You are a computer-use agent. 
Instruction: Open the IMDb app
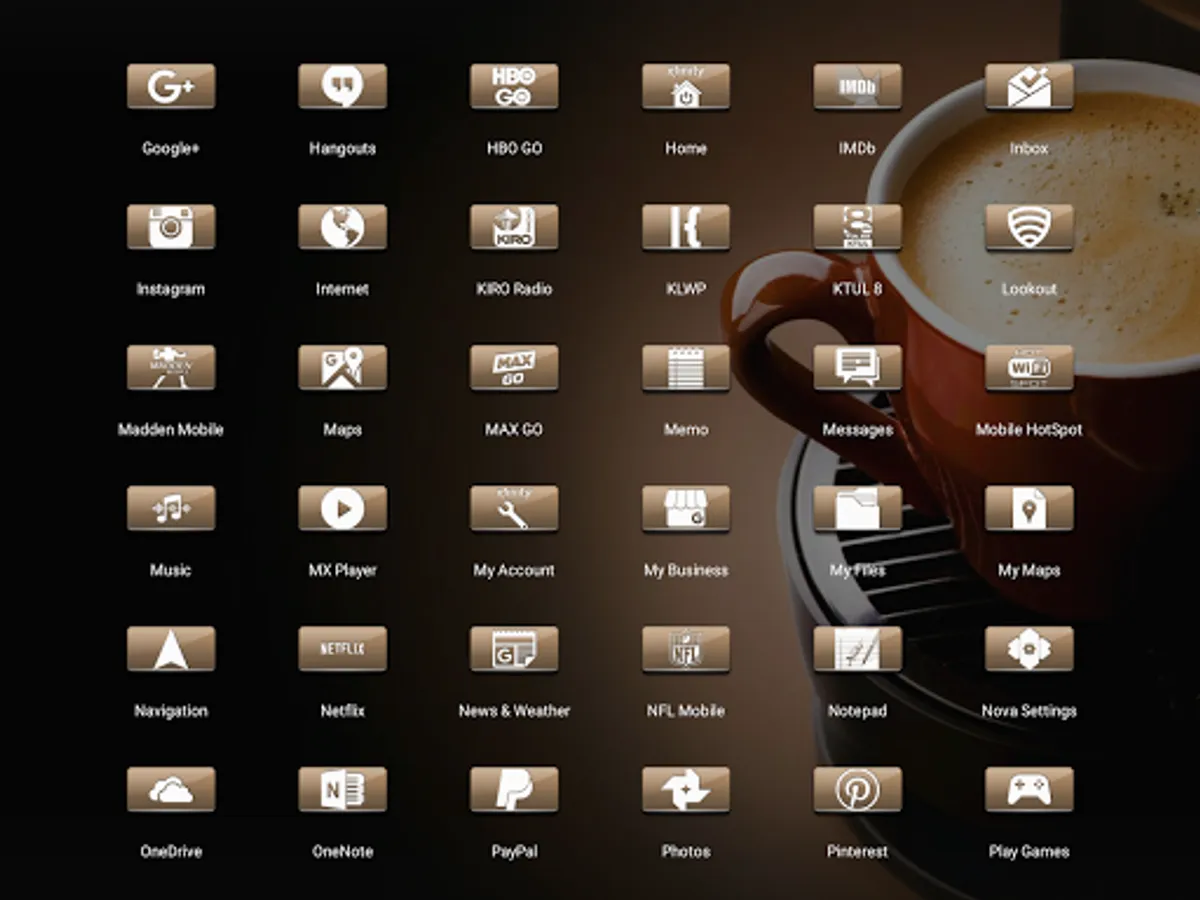tap(857, 88)
